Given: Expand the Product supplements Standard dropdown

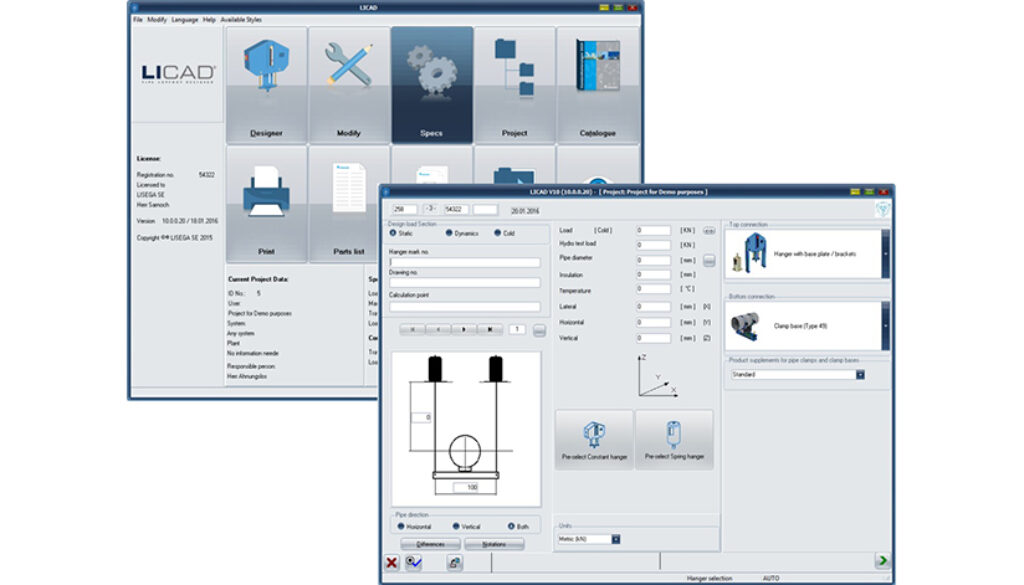Looking at the screenshot, I should (x=859, y=375).
